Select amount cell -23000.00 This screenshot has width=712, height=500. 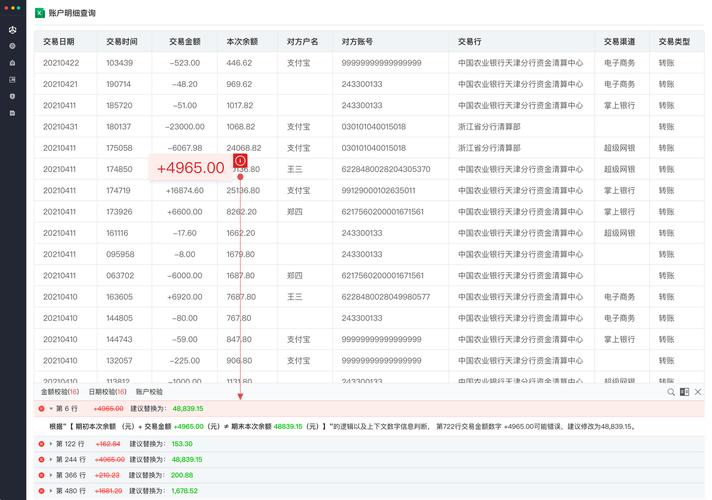point(185,127)
